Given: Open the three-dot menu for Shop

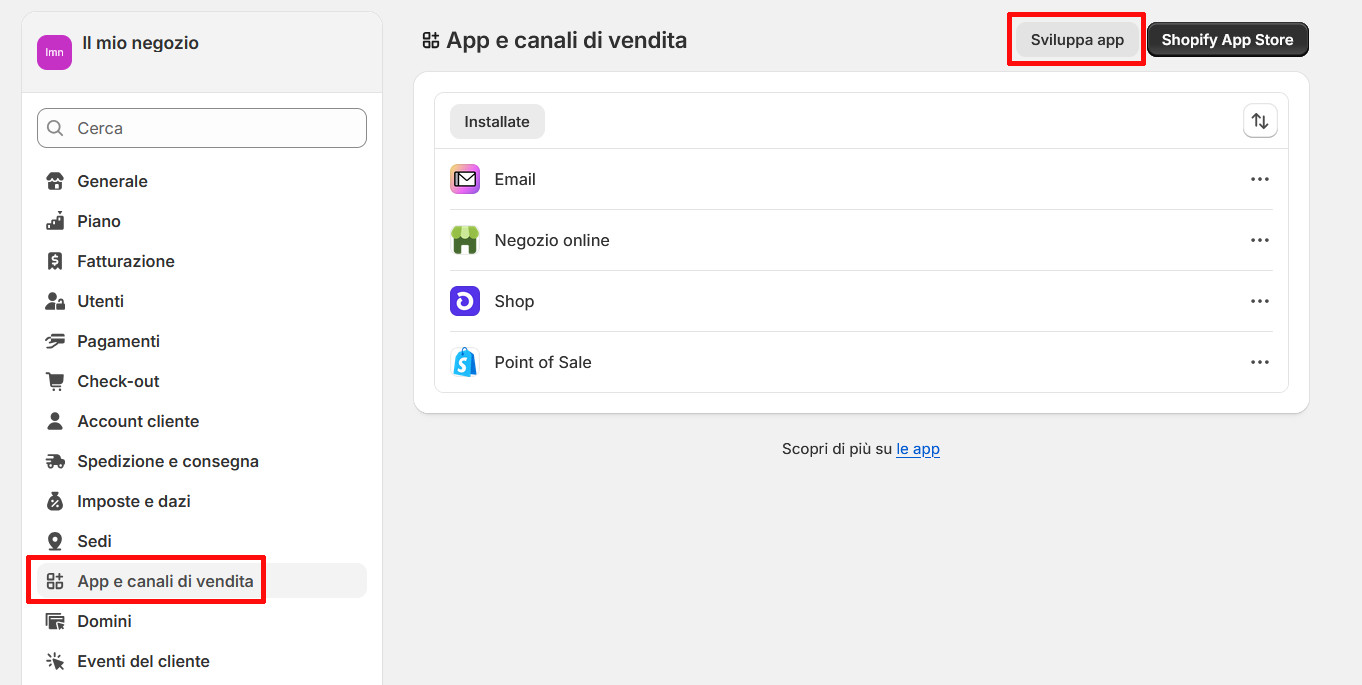Looking at the screenshot, I should point(1260,301).
